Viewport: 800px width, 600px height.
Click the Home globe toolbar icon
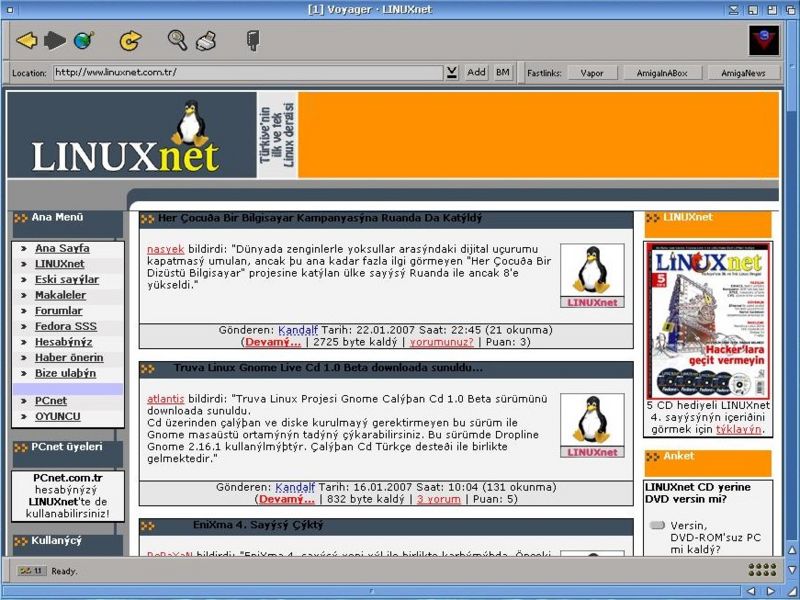[83, 41]
